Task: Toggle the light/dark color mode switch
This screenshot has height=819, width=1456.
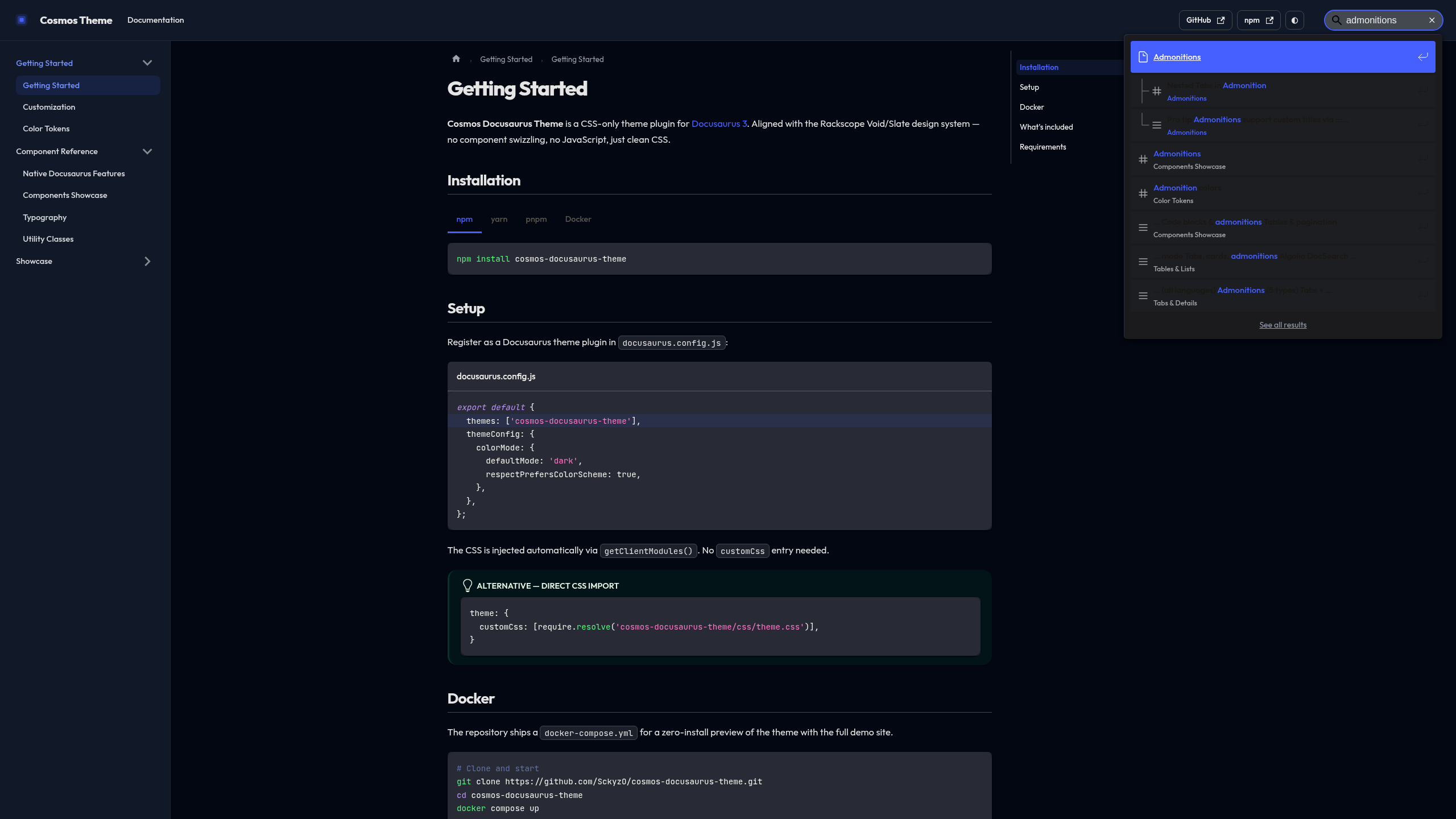Action: pyautogui.click(x=1295, y=20)
